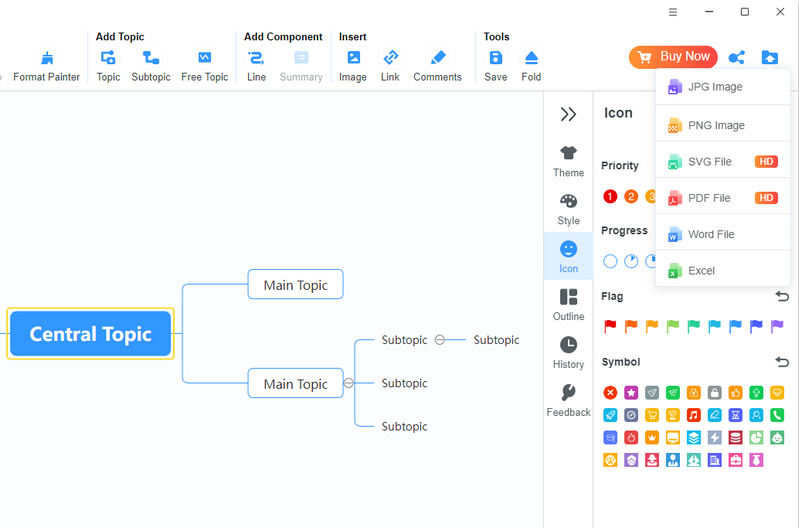This screenshot has height=528, width=799.
Task: Select the Central Topic node
Action: (x=90, y=334)
